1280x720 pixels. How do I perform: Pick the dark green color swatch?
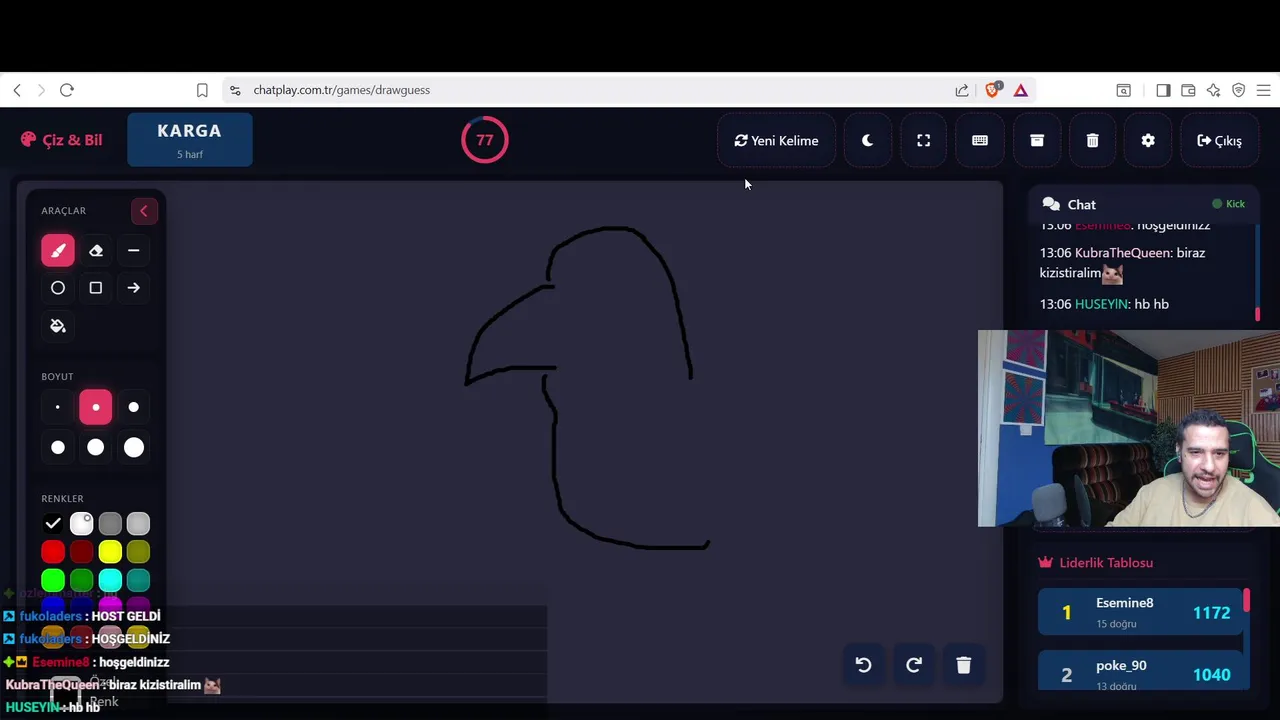[82, 580]
